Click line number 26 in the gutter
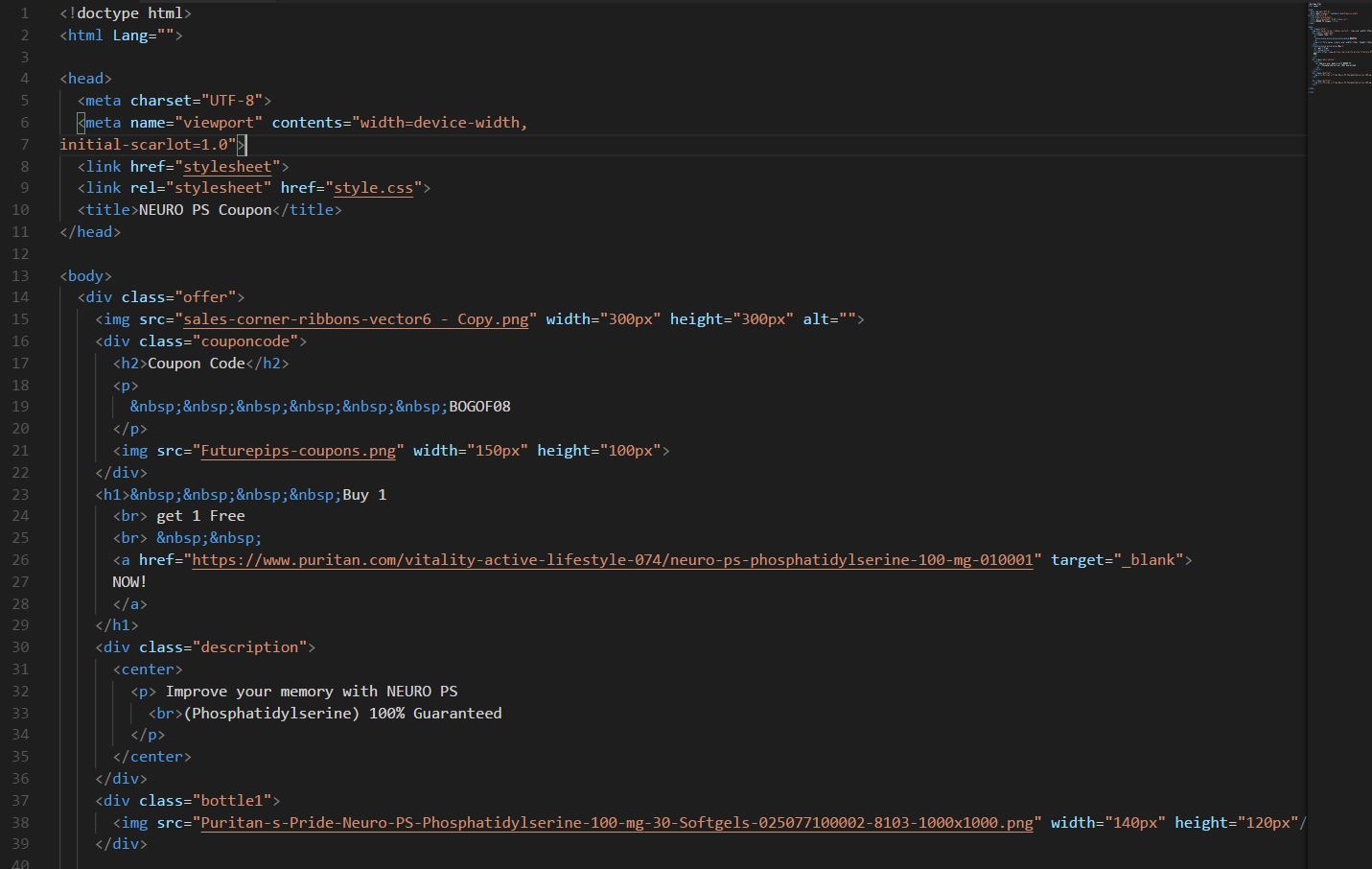This screenshot has width=1372, height=869. point(20,560)
